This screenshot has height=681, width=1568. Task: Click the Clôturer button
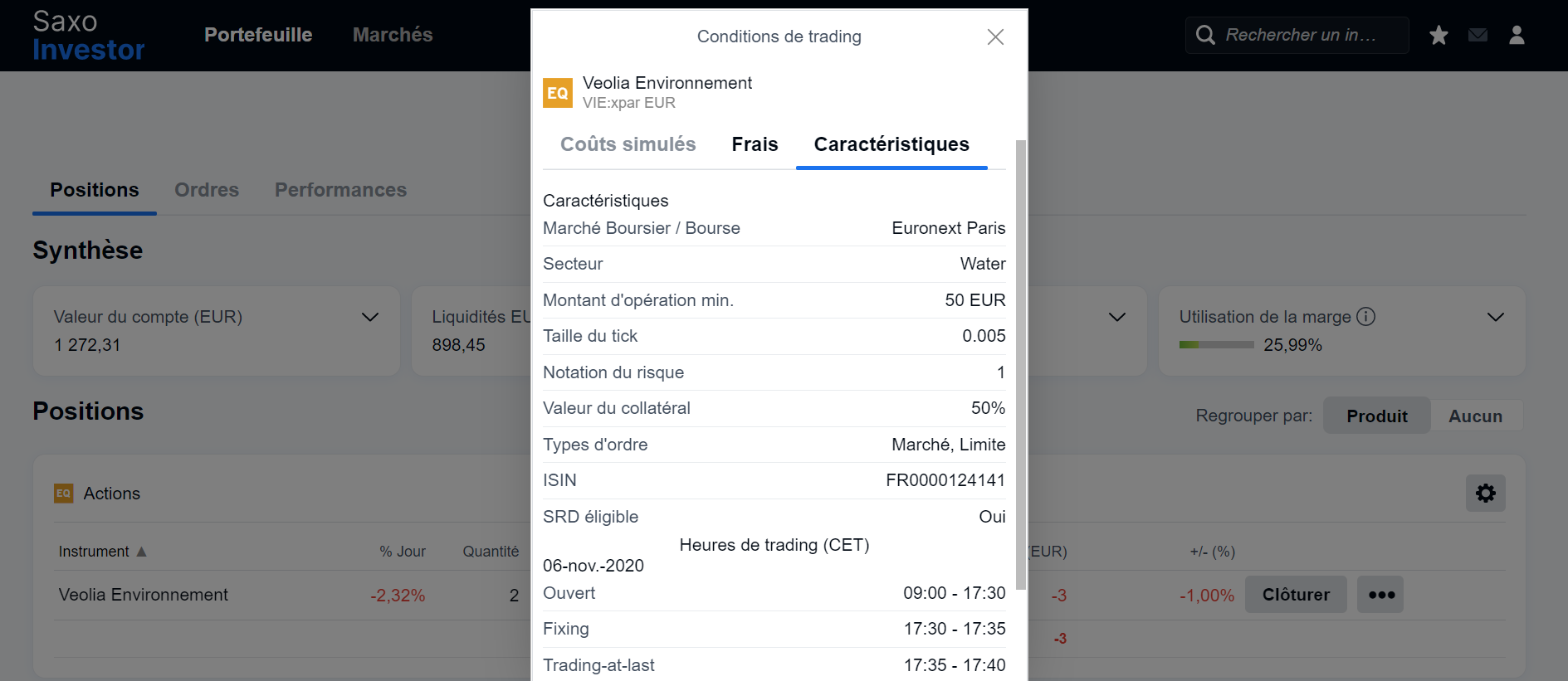click(x=1296, y=595)
